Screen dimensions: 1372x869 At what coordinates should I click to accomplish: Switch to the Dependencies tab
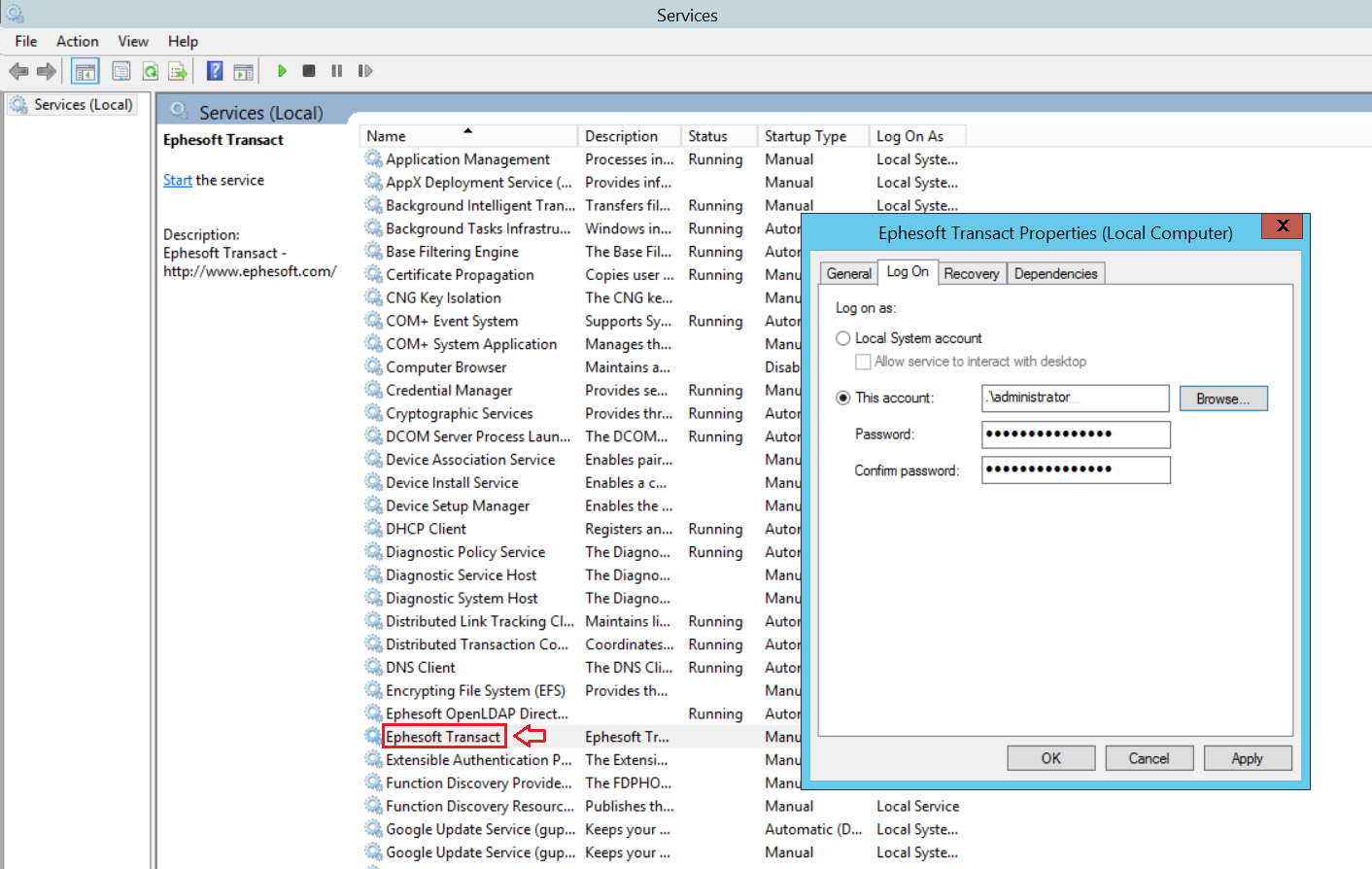click(1056, 273)
